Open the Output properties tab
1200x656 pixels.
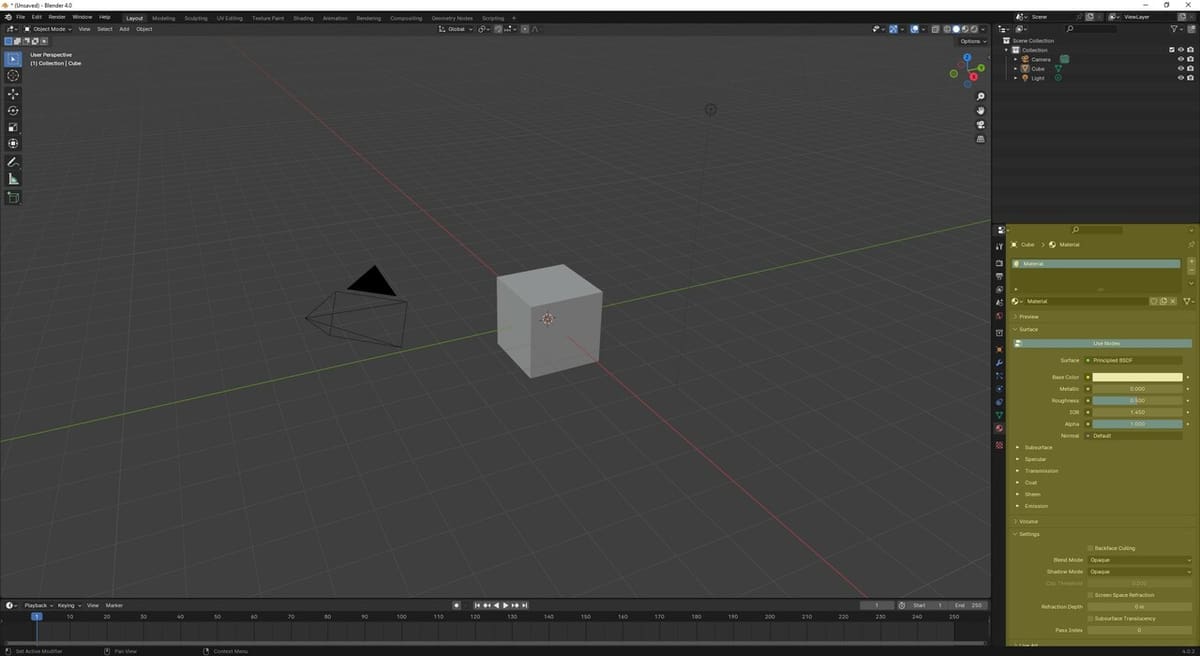pos(999,276)
